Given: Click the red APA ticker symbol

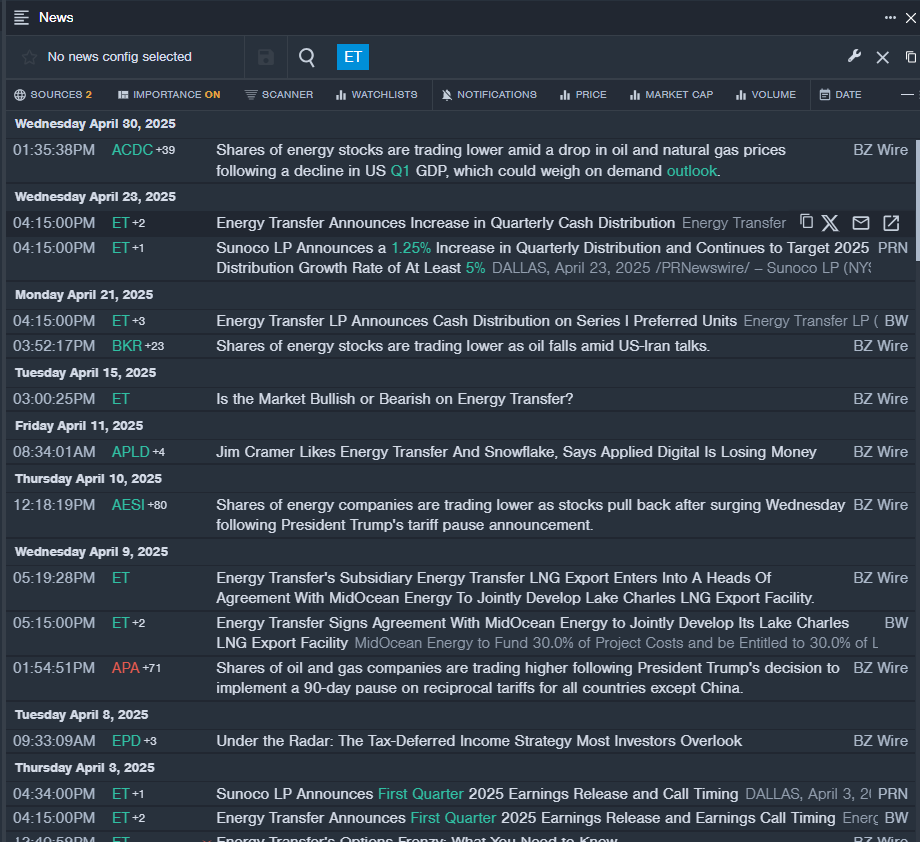Looking at the screenshot, I should click(126, 668).
